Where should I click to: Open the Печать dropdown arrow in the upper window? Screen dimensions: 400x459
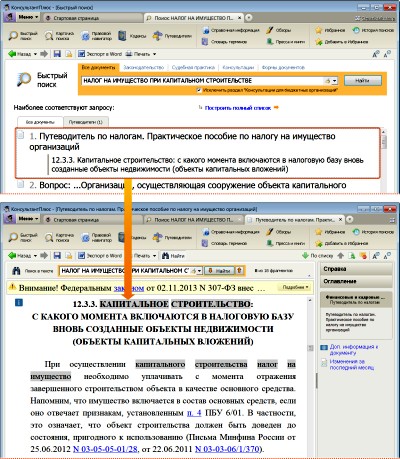(x=154, y=54)
